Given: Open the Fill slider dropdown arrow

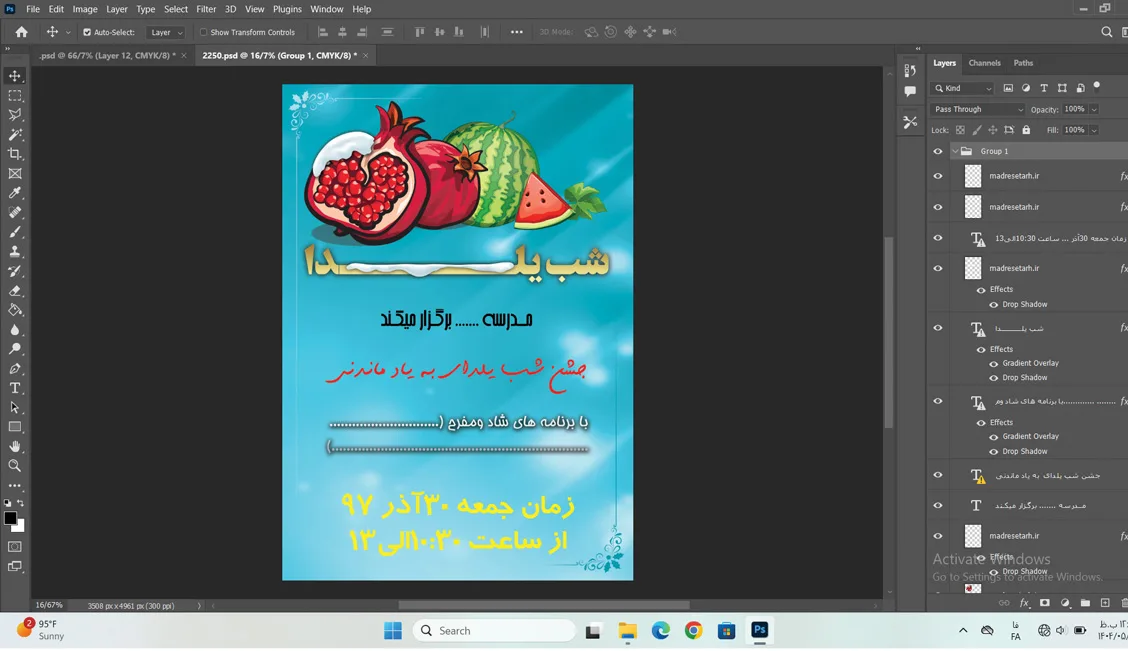Looking at the screenshot, I should pyautogui.click(x=1094, y=130).
